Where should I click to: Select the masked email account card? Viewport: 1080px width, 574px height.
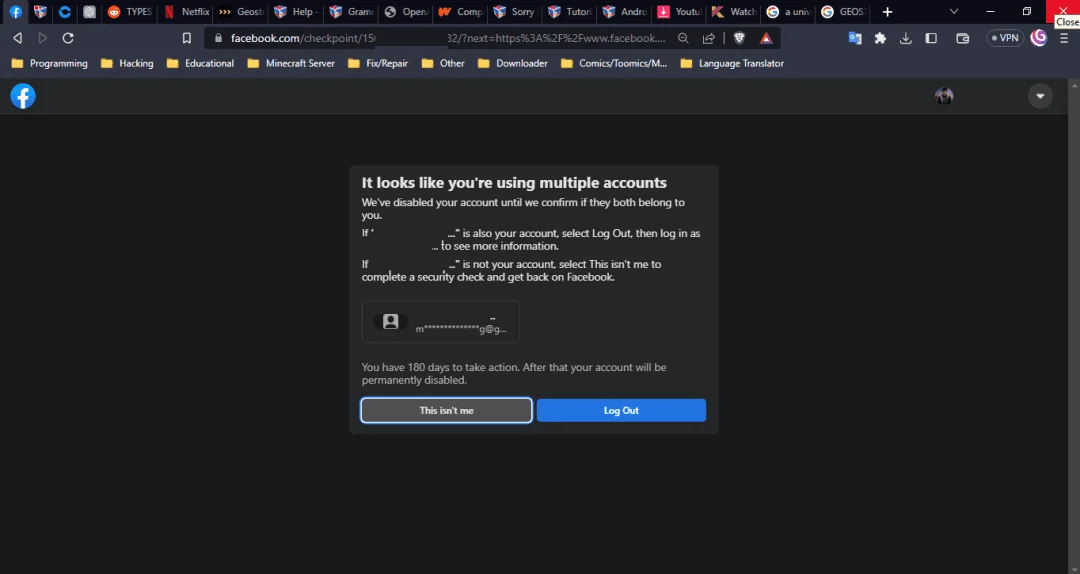441,322
